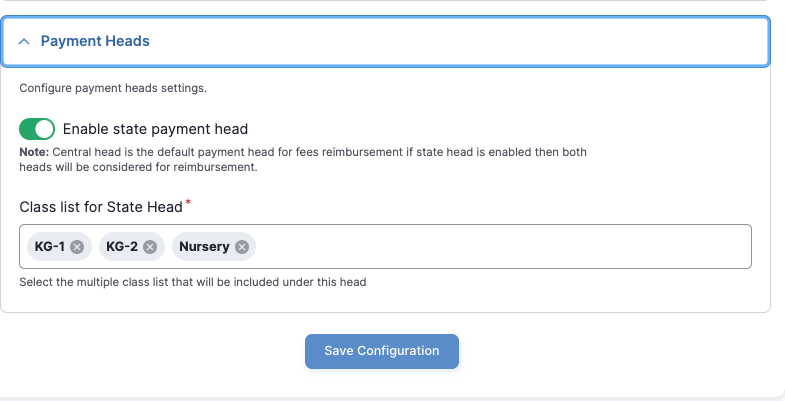Select the KG-1 tag label

[50, 246]
